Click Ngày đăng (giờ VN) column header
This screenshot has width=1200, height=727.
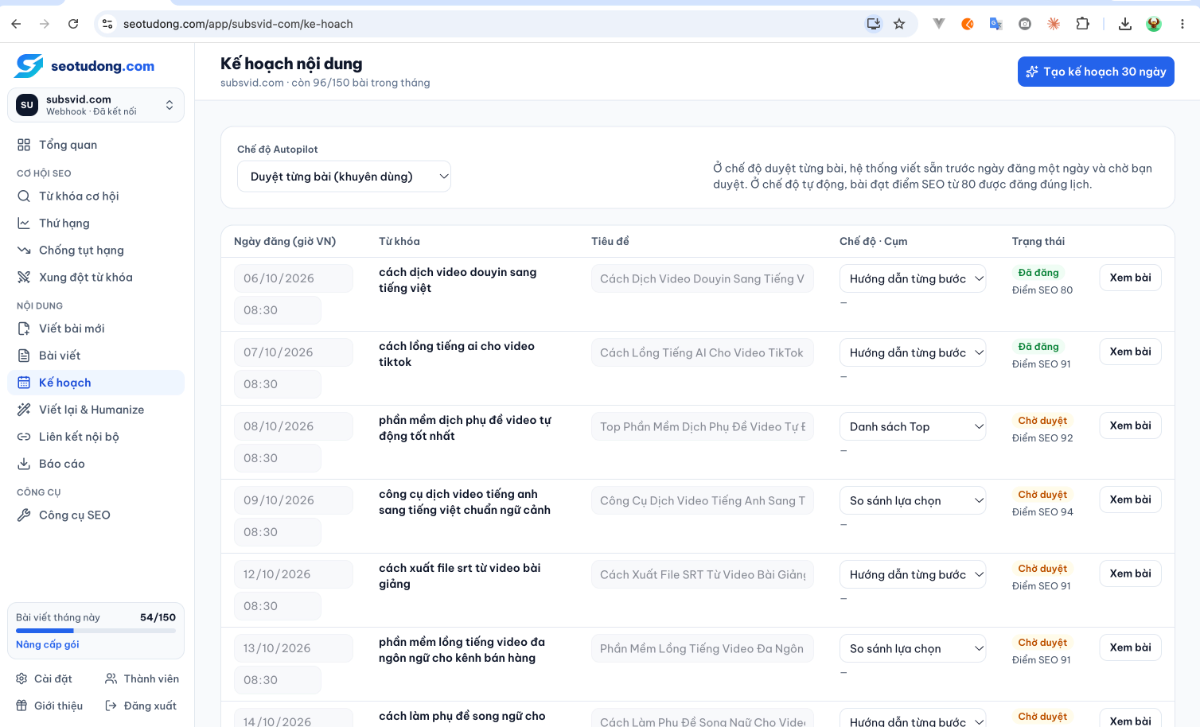pyautogui.click(x=285, y=242)
